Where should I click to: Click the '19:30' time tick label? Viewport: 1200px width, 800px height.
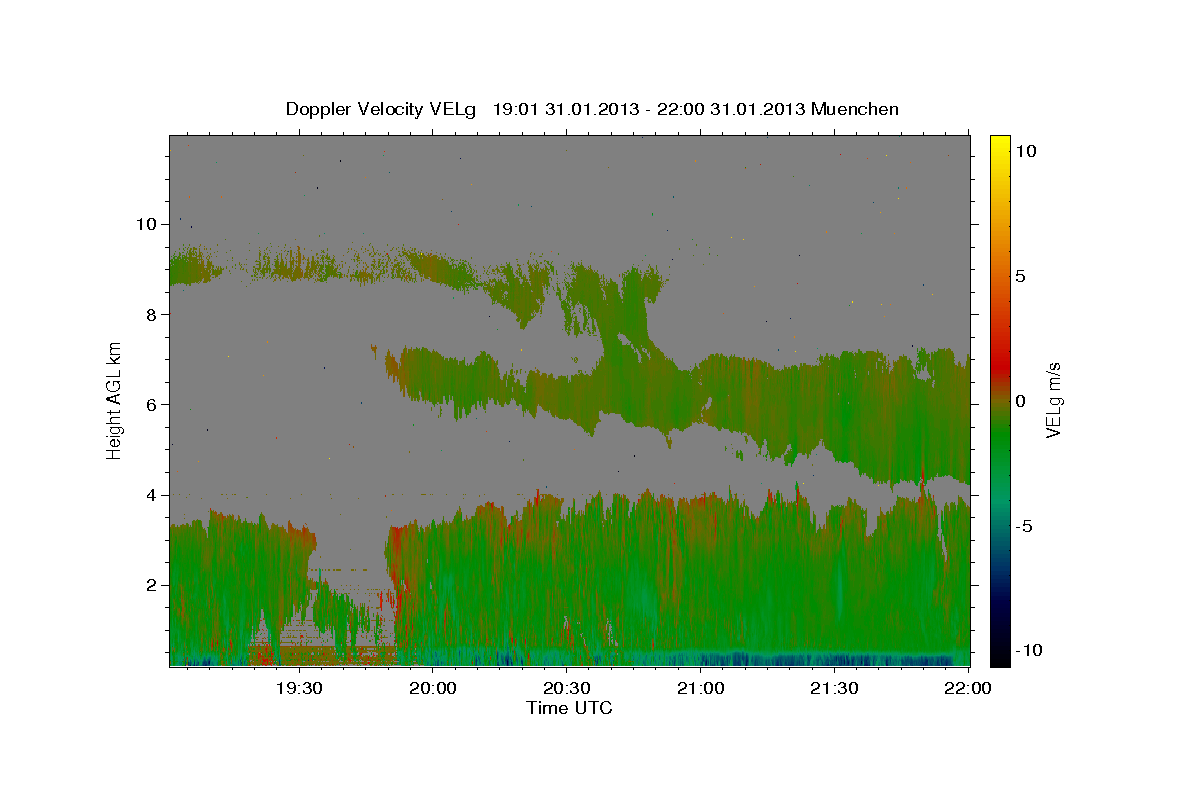click(x=298, y=688)
